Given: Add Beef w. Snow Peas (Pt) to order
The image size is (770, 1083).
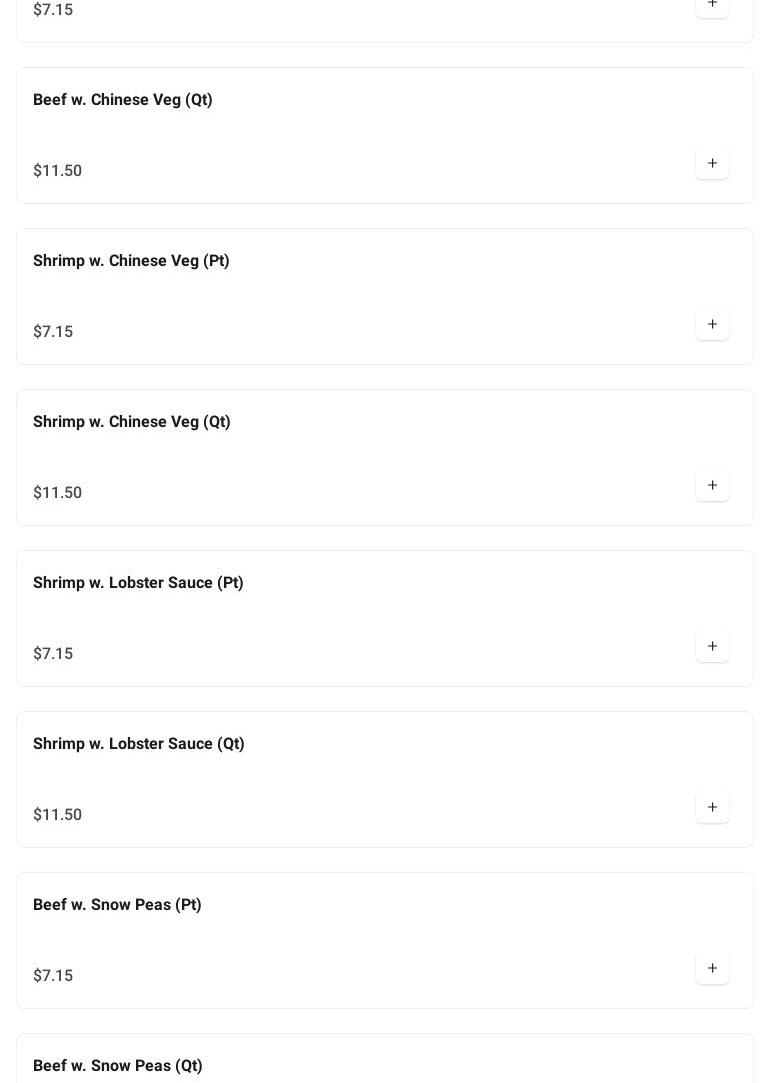Looking at the screenshot, I should click(x=712, y=968).
